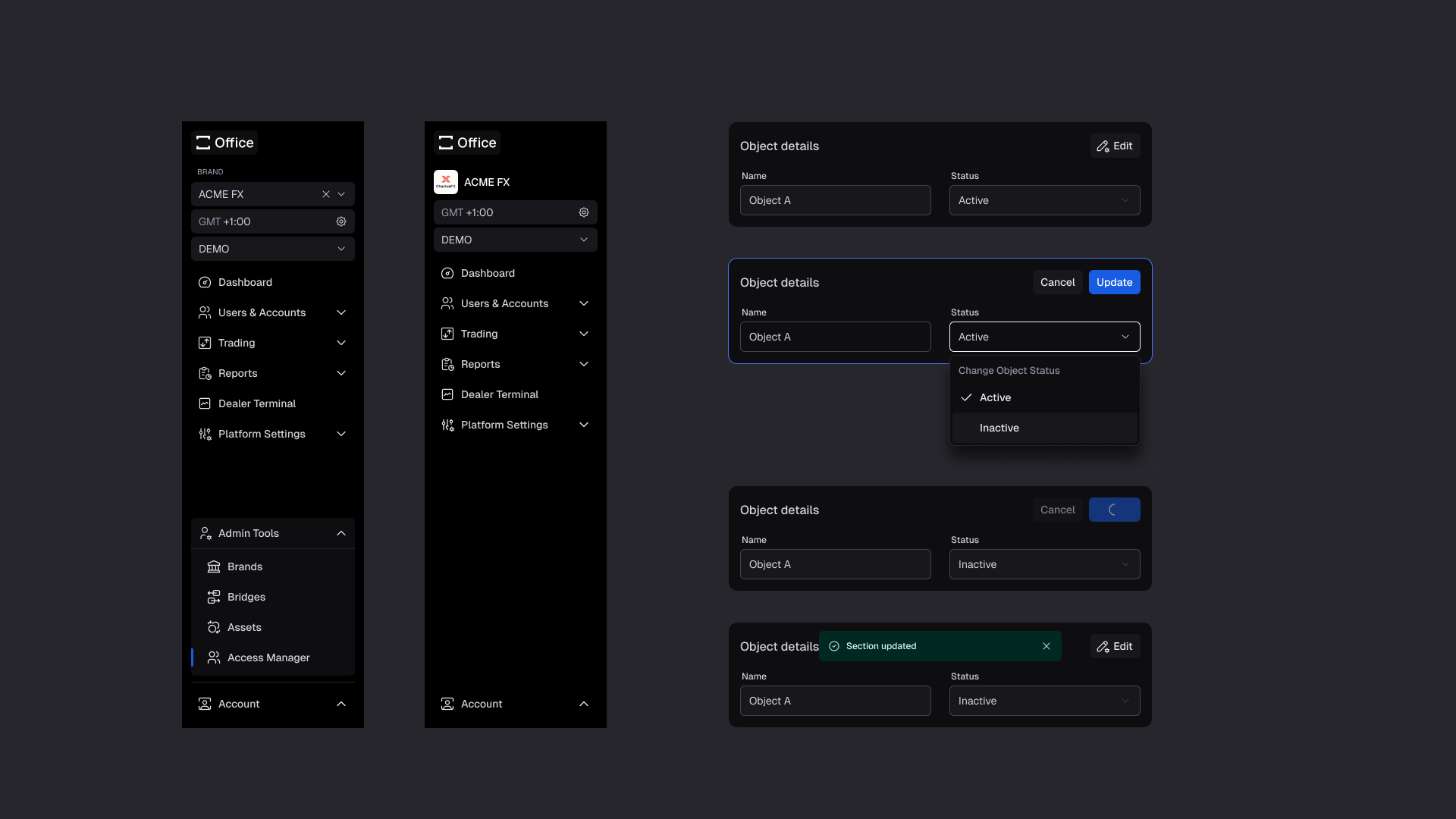This screenshot has width=1456, height=819.
Task: Click the loading spinner button
Action: click(1115, 510)
